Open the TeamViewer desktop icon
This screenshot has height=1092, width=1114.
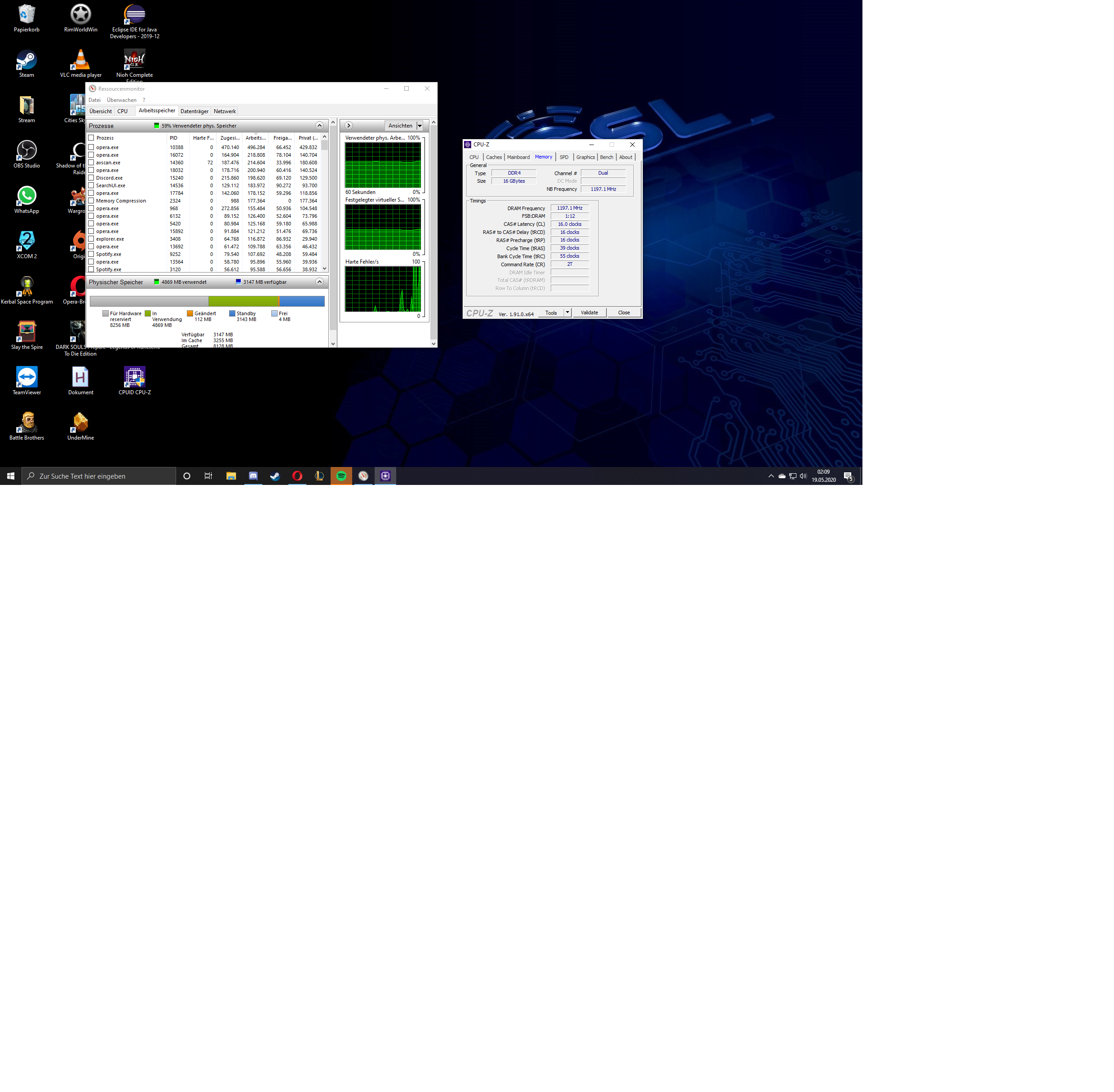click(27, 377)
